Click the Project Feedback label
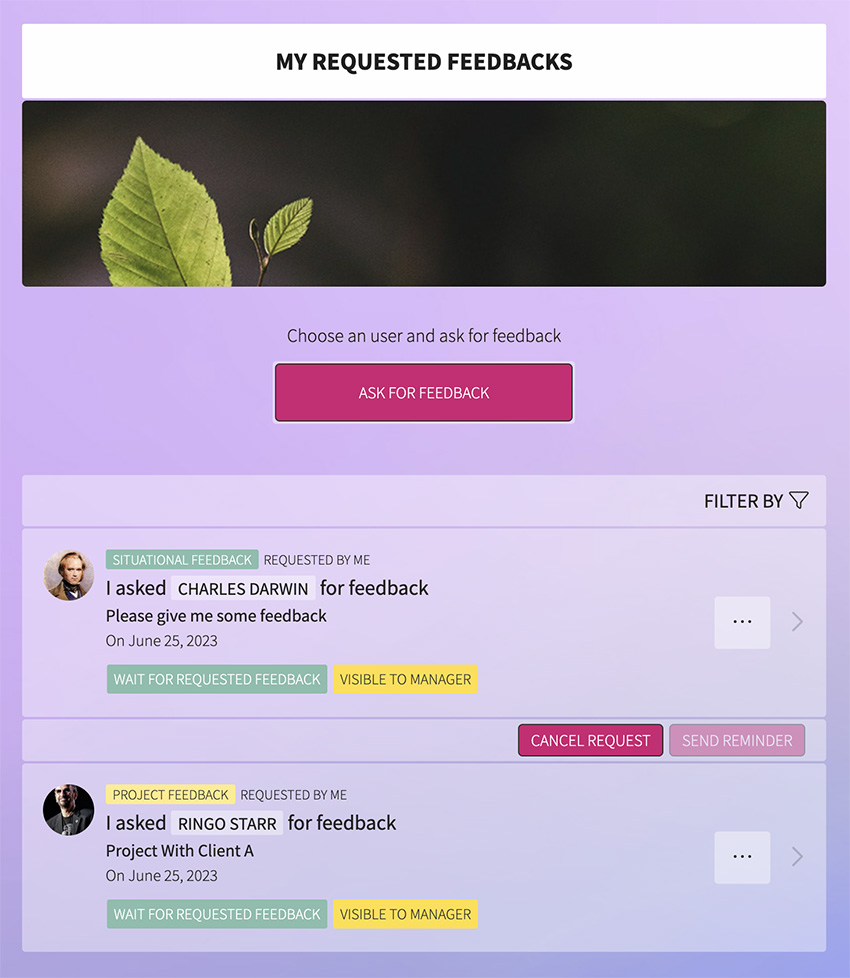The image size is (850, 978). tap(170, 795)
